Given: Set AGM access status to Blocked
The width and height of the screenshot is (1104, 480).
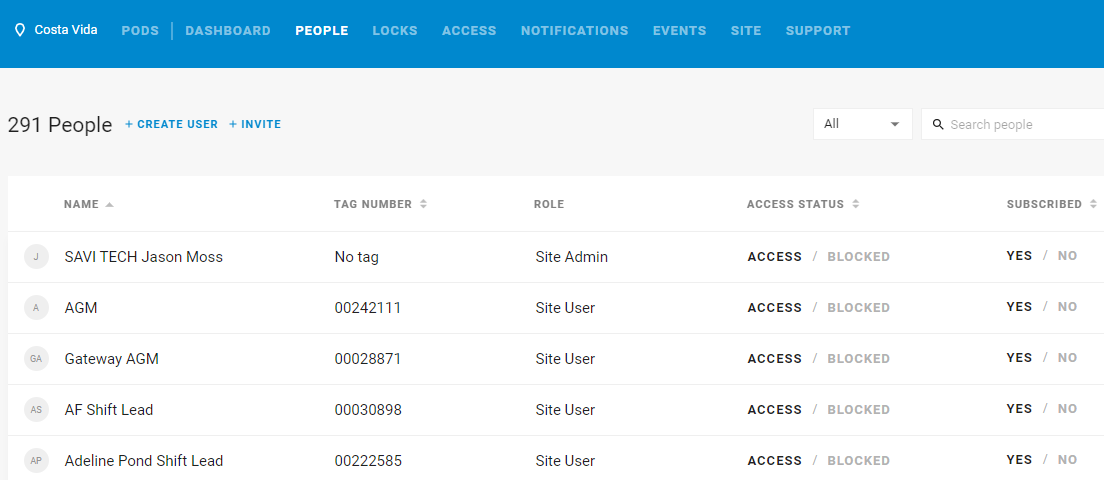Looking at the screenshot, I should (x=858, y=308).
